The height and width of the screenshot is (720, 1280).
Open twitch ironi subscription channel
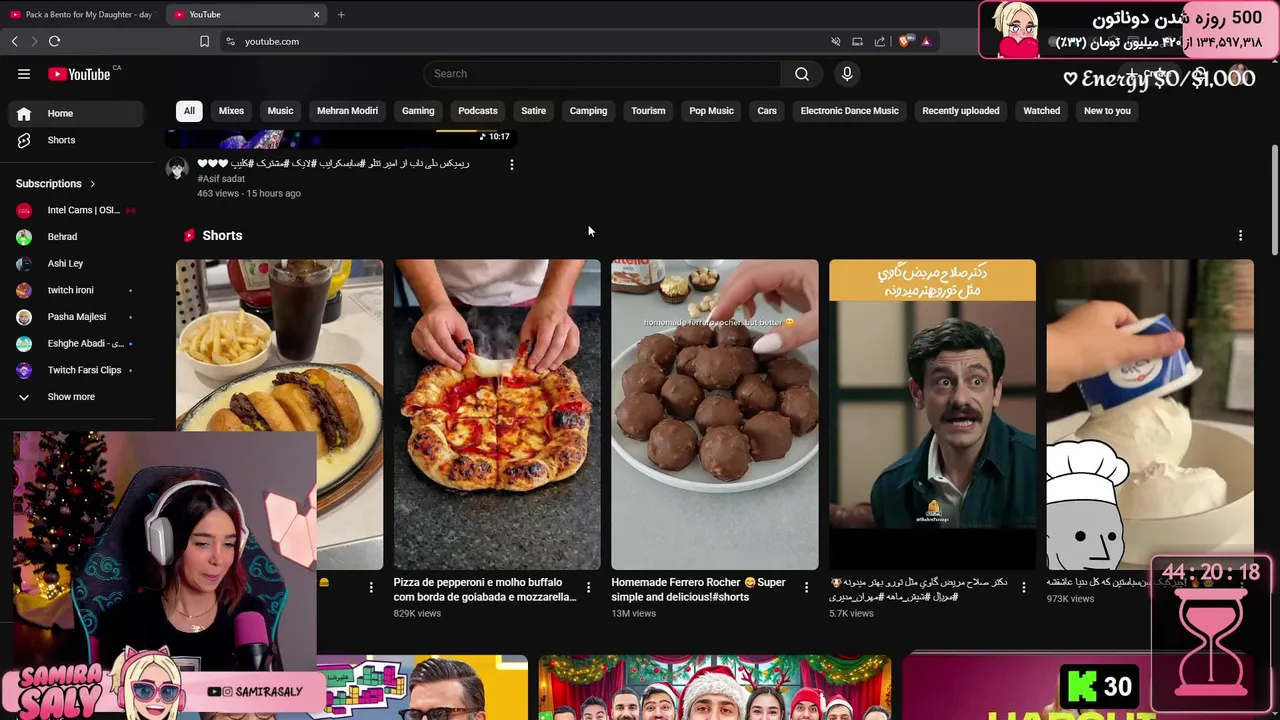pos(76,290)
